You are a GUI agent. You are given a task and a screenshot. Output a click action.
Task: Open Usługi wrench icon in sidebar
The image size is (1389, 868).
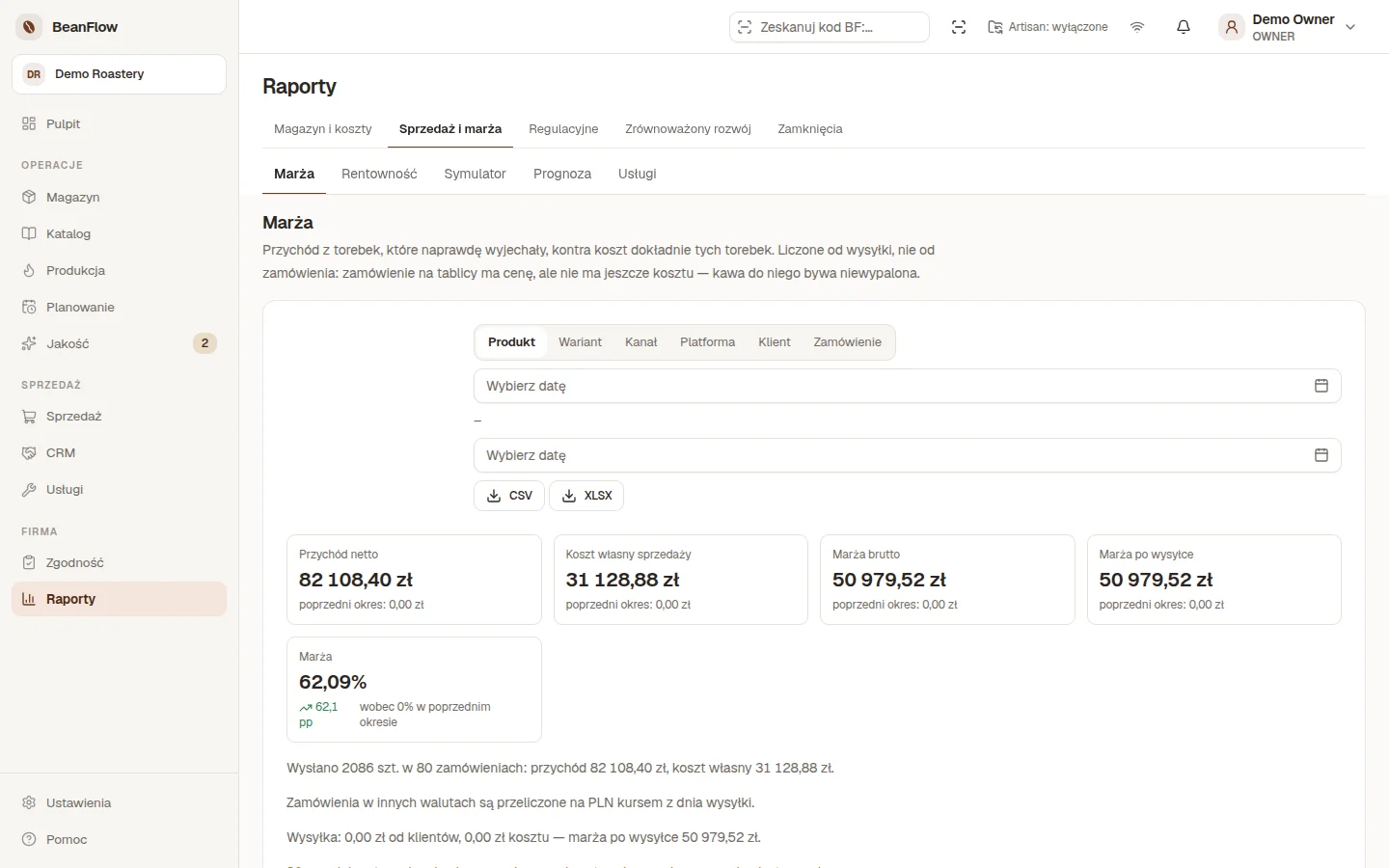(x=29, y=490)
